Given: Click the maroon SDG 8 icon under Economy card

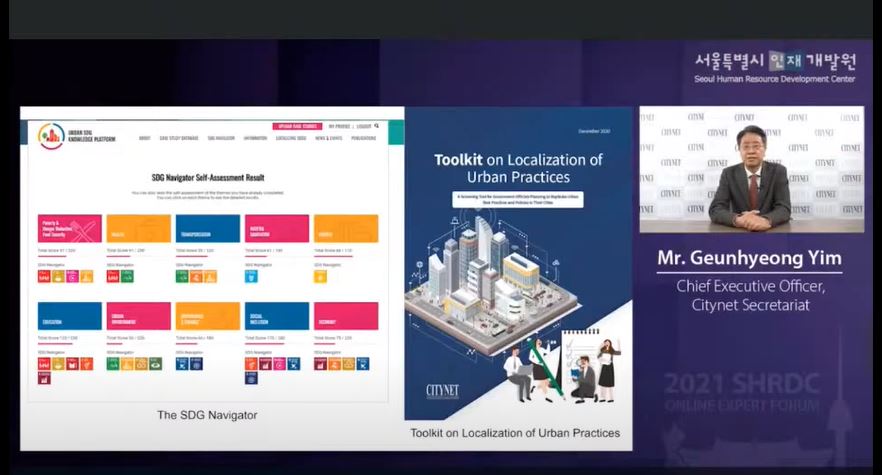Looking at the screenshot, I should pos(321,364).
